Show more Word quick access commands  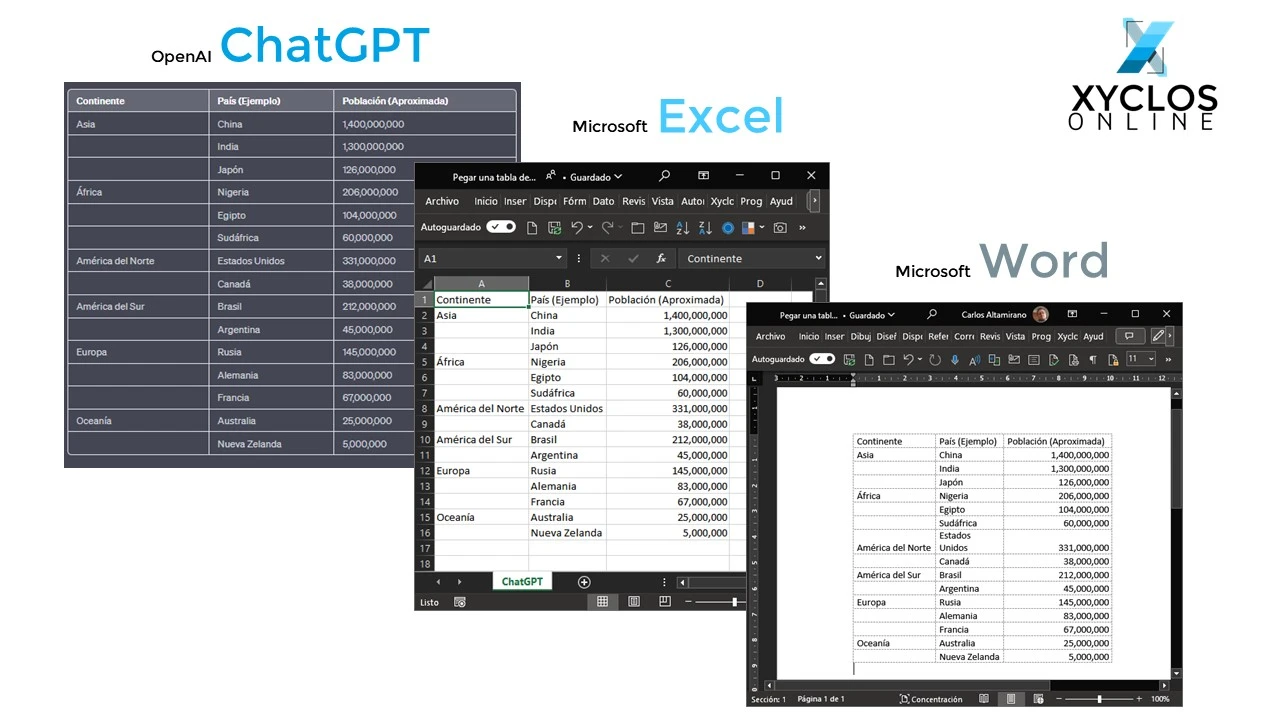[x=1168, y=359]
